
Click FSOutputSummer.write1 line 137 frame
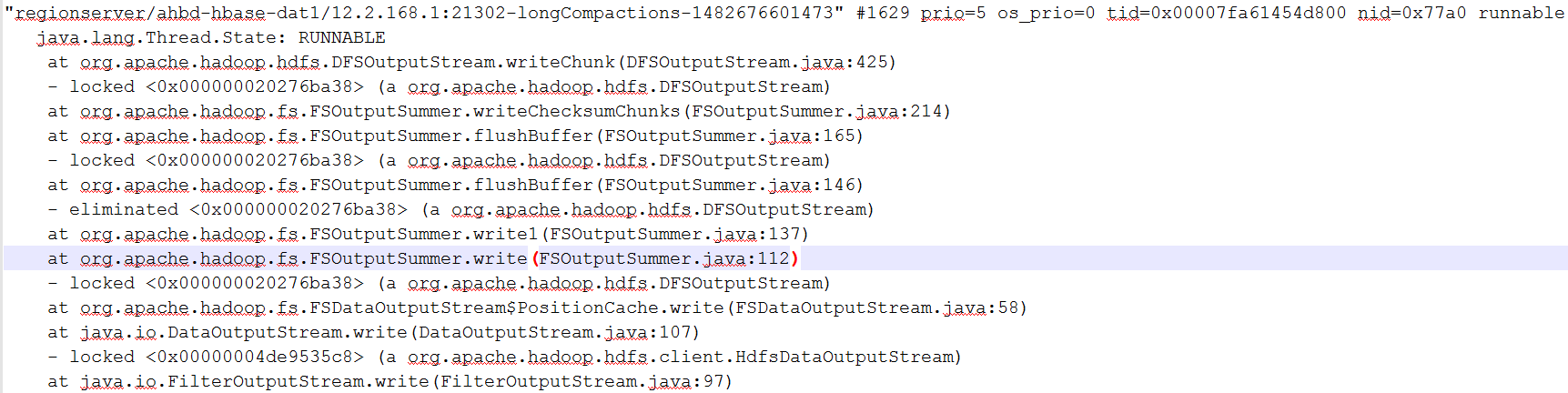(428, 234)
